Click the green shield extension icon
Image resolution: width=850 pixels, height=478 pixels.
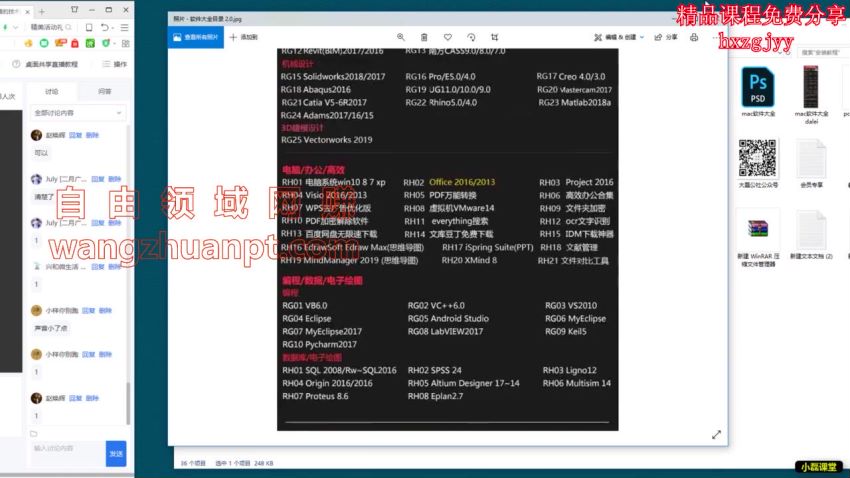point(106,43)
